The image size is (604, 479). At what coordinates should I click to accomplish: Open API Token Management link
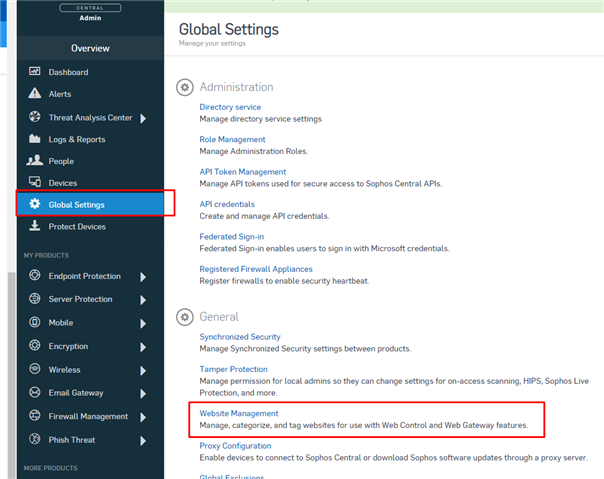243,171
